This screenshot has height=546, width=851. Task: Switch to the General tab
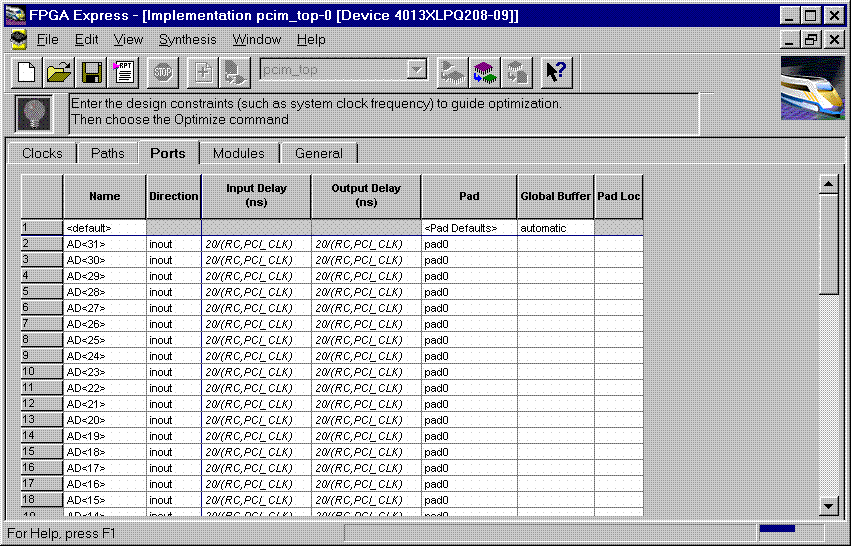pos(319,154)
